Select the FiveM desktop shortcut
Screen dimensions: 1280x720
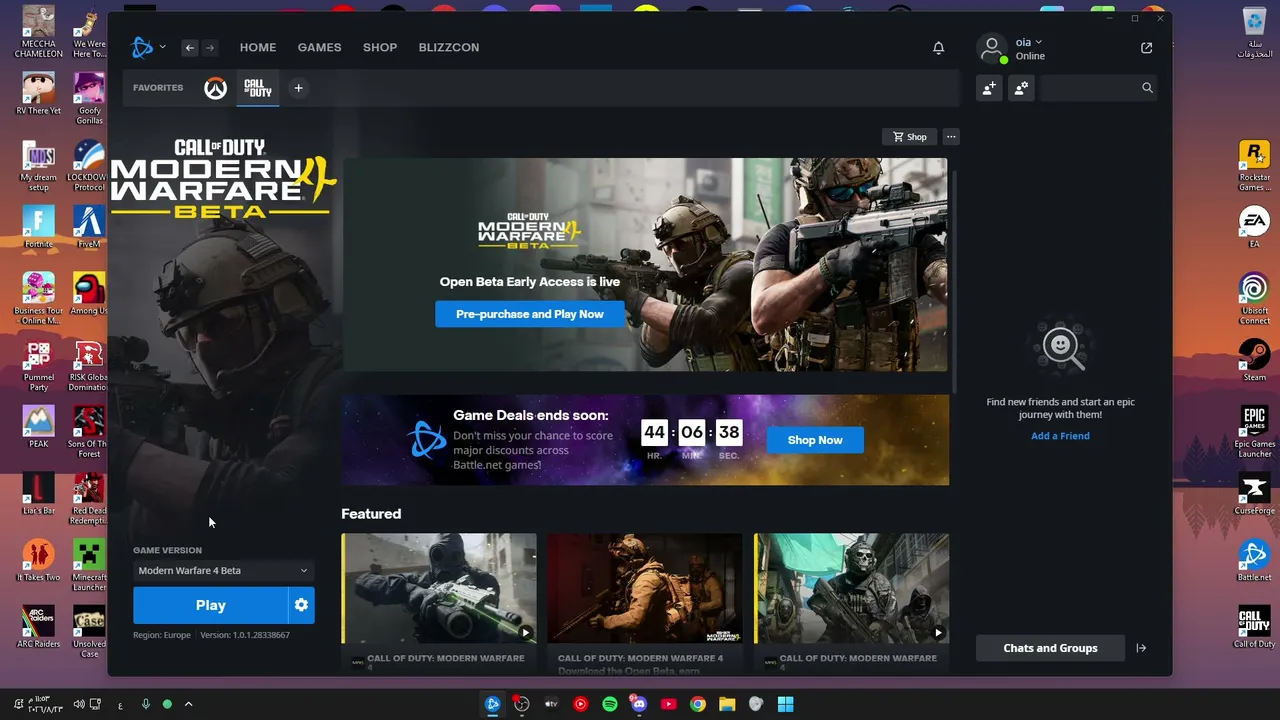(89, 226)
